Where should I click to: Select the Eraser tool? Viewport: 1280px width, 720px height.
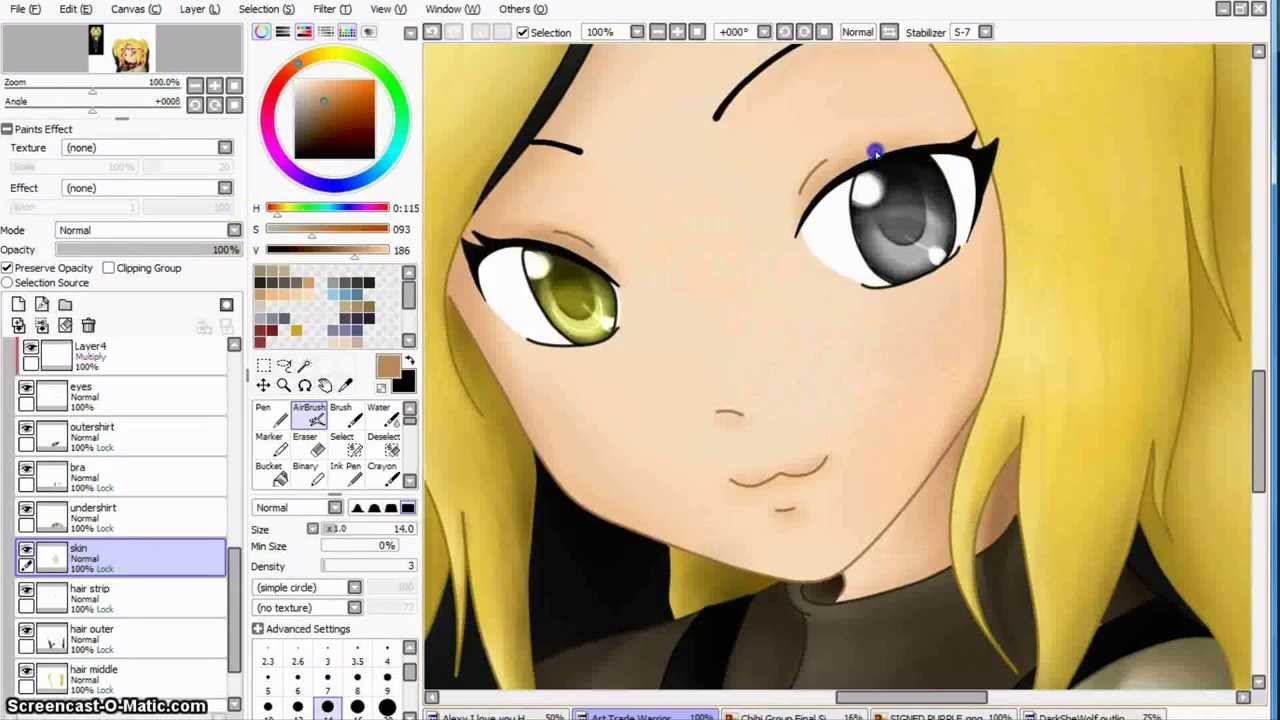[309, 444]
